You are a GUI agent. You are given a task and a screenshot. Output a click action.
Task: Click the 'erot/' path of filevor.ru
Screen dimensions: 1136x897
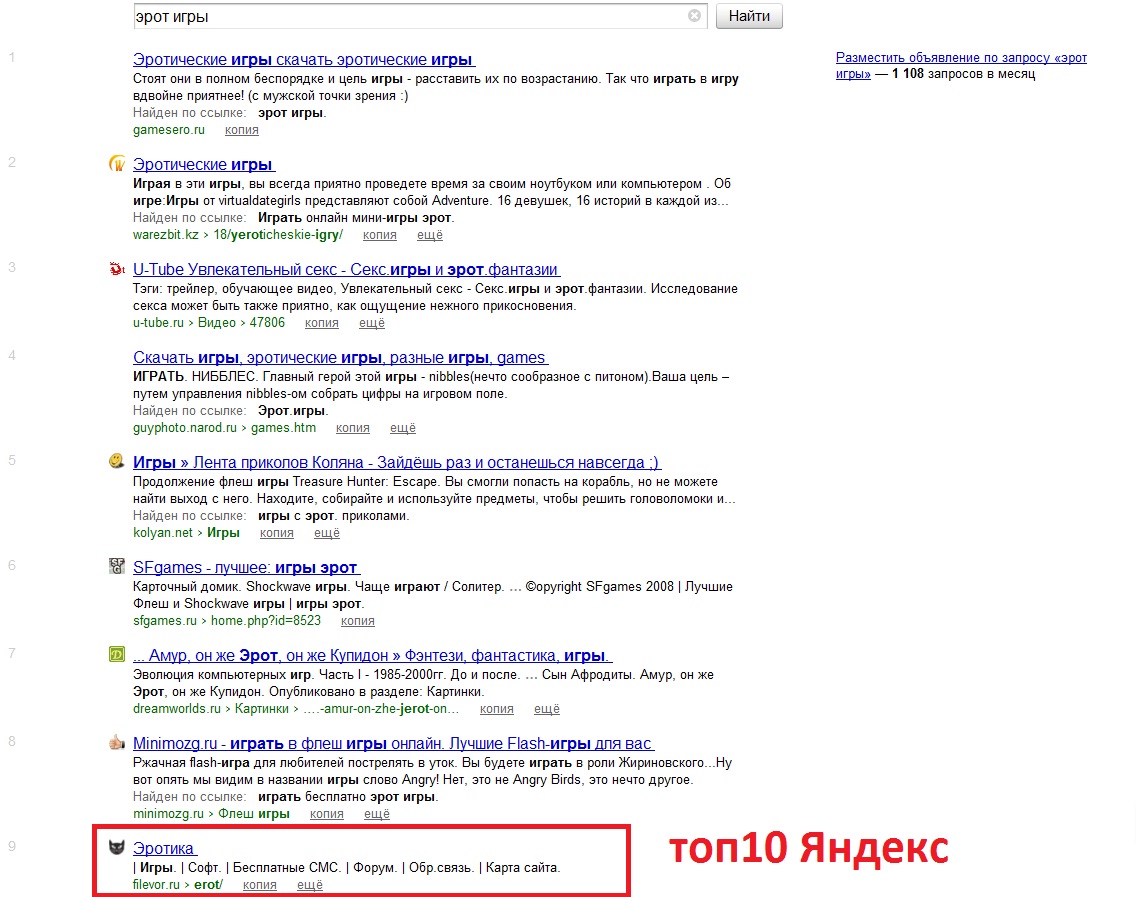click(x=209, y=884)
